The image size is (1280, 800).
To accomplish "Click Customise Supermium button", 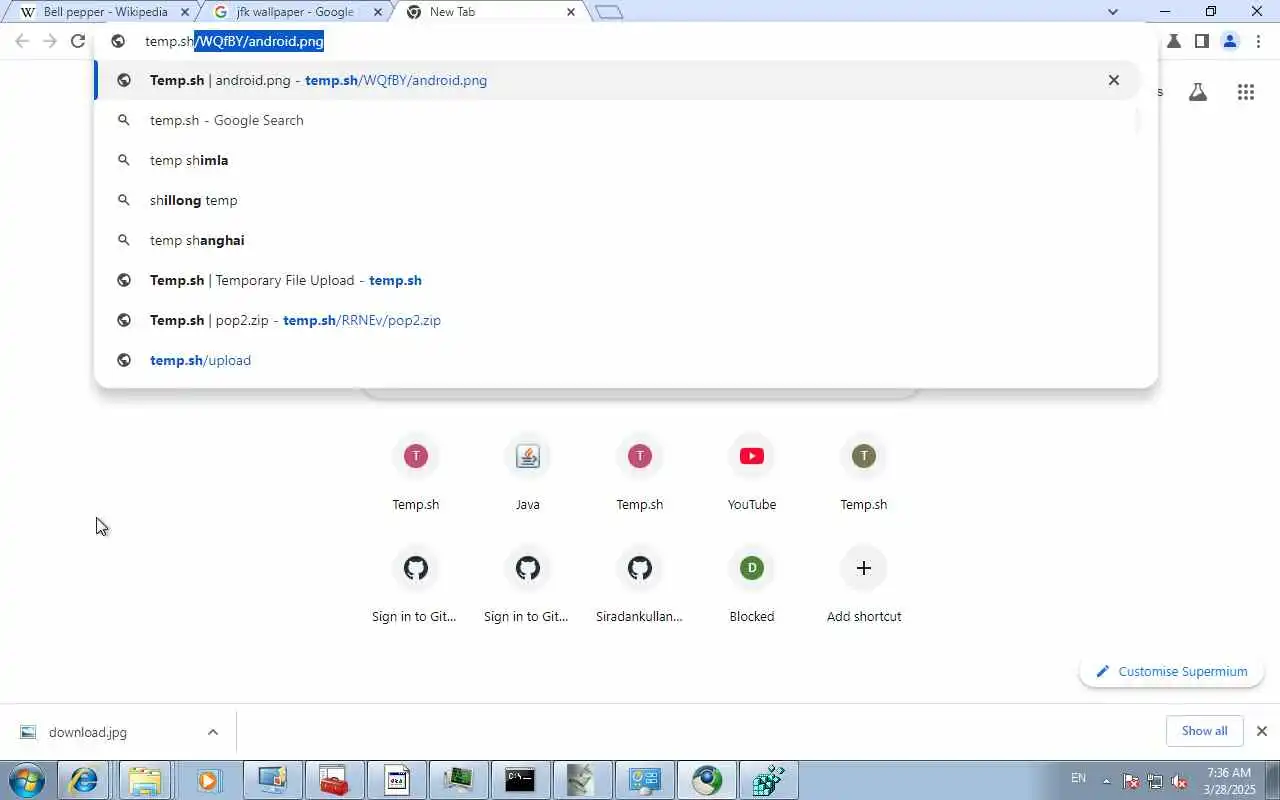I will [x=1172, y=671].
